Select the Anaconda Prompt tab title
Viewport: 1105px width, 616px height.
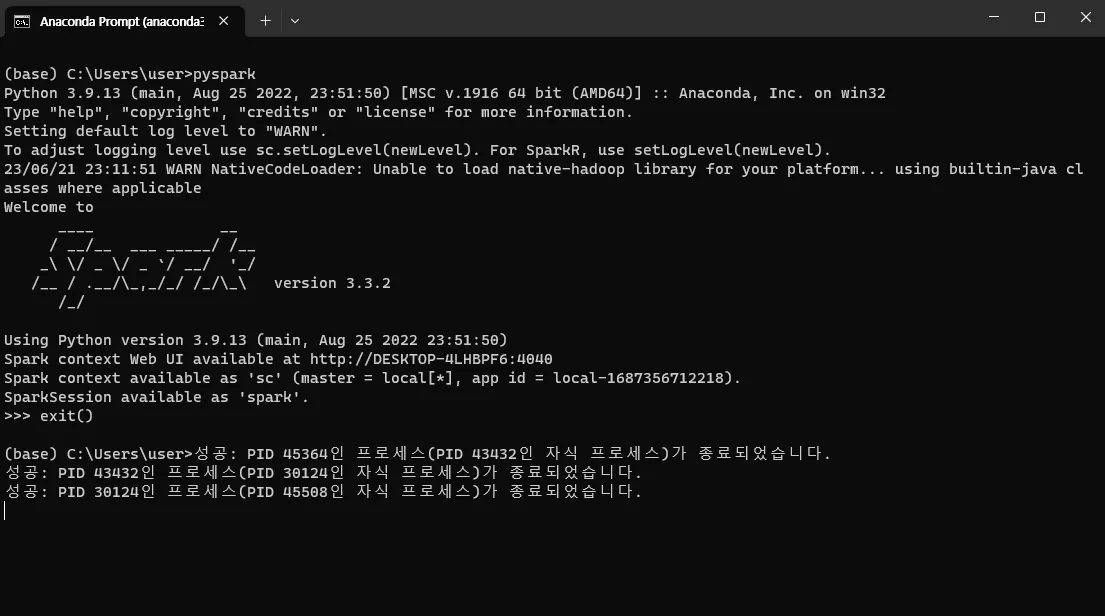(x=122, y=21)
